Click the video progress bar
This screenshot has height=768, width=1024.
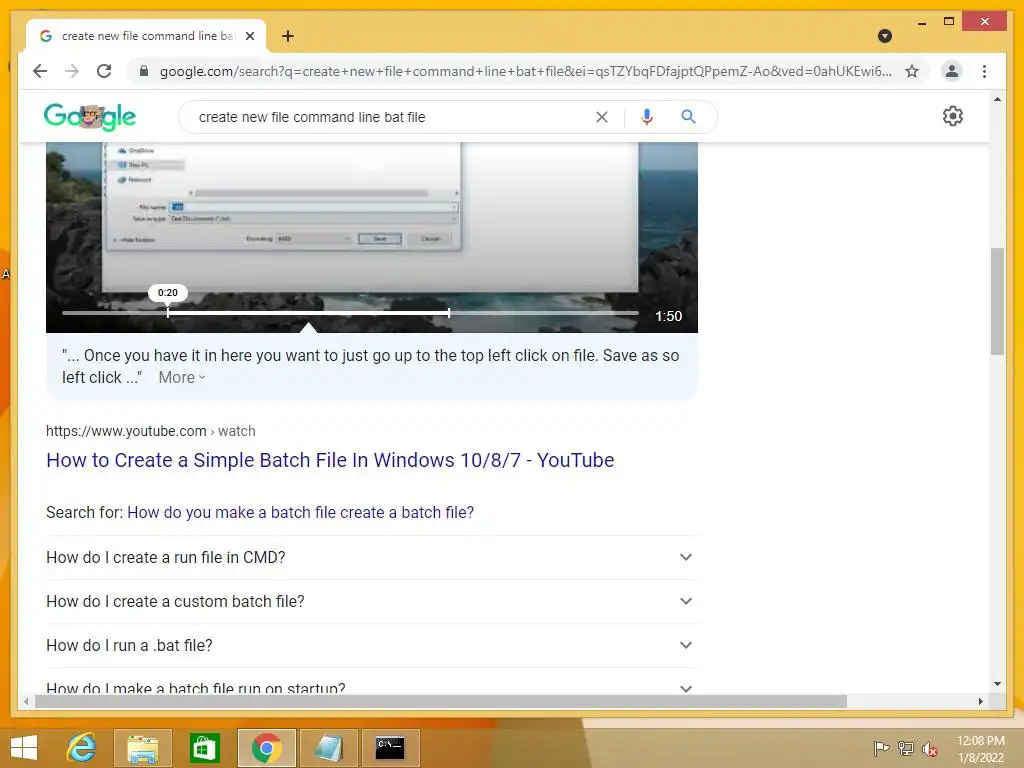click(350, 313)
